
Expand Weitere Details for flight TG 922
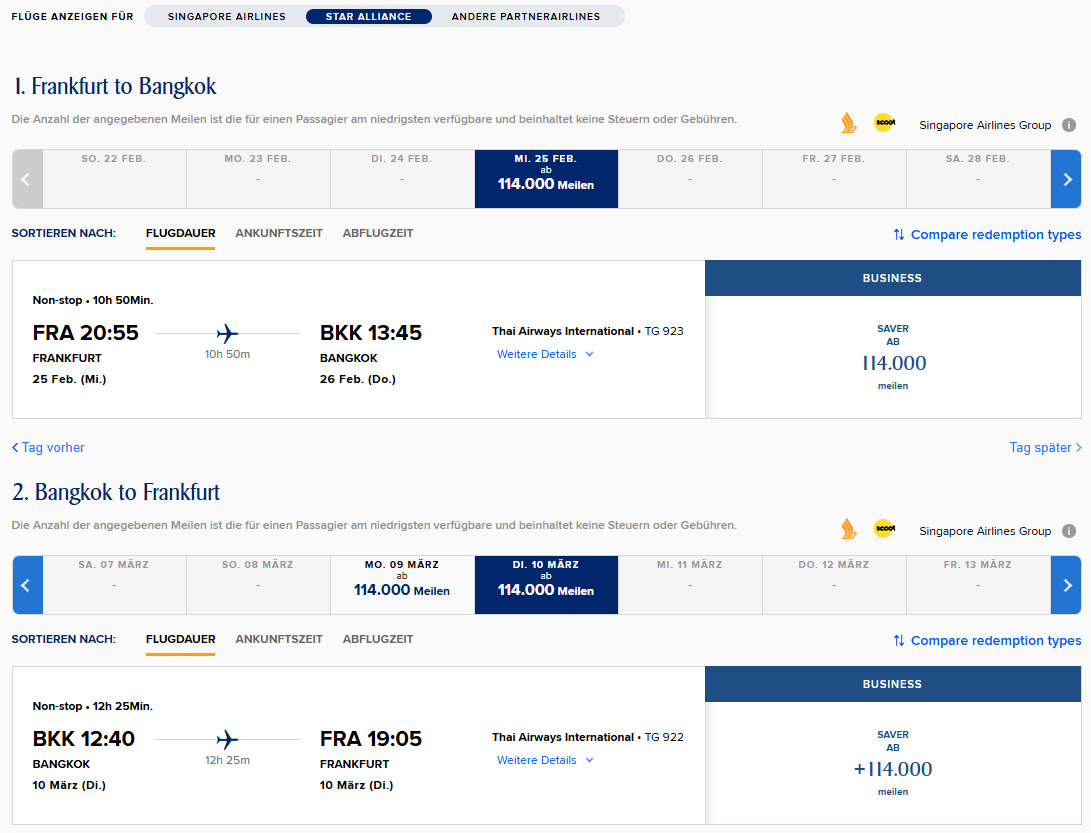[536, 760]
